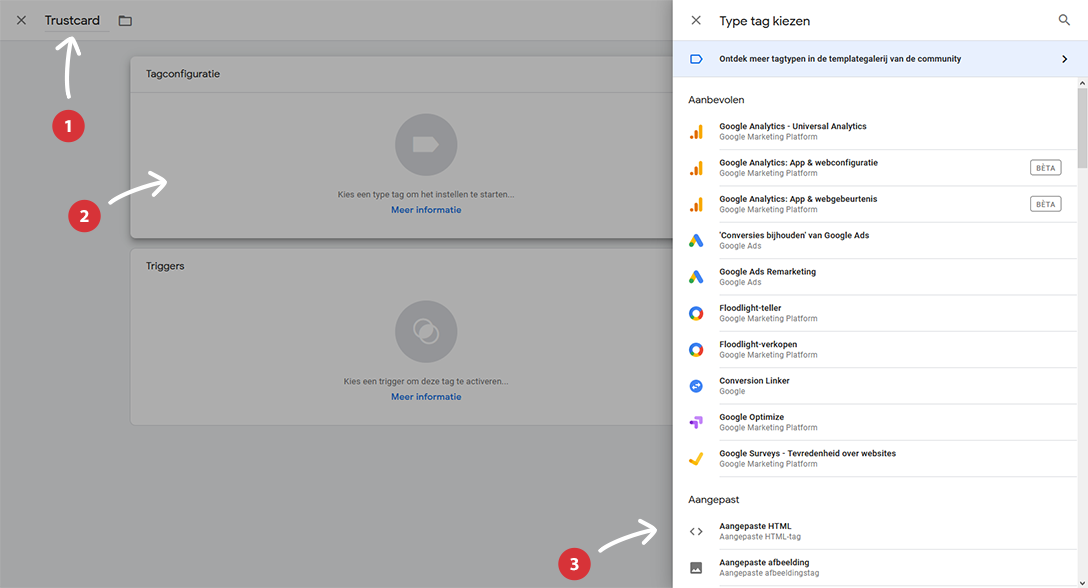Image resolution: width=1088 pixels, height=588 pixels.
Task: Click 'Meer informatie' link under Triggers
Action: [426, 397]
